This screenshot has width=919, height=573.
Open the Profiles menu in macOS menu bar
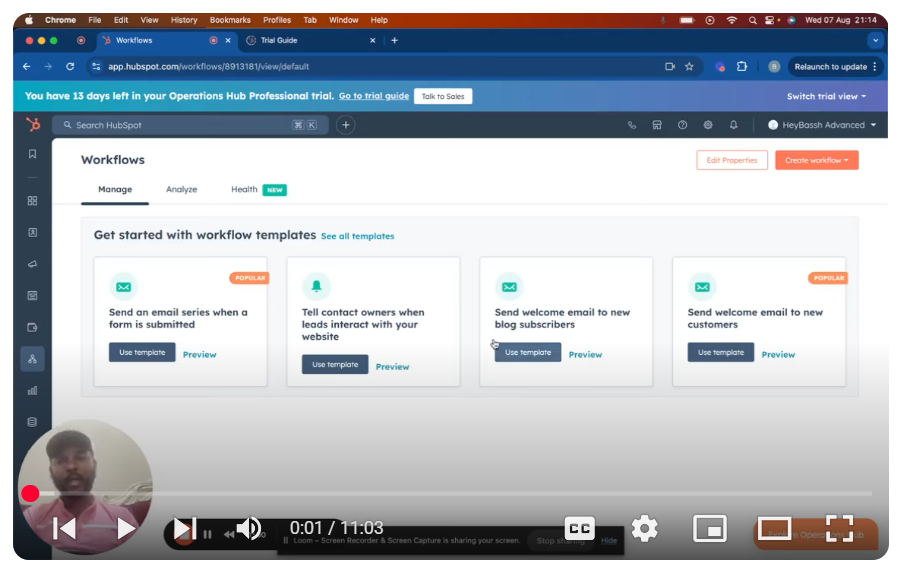tap(277, 20)
